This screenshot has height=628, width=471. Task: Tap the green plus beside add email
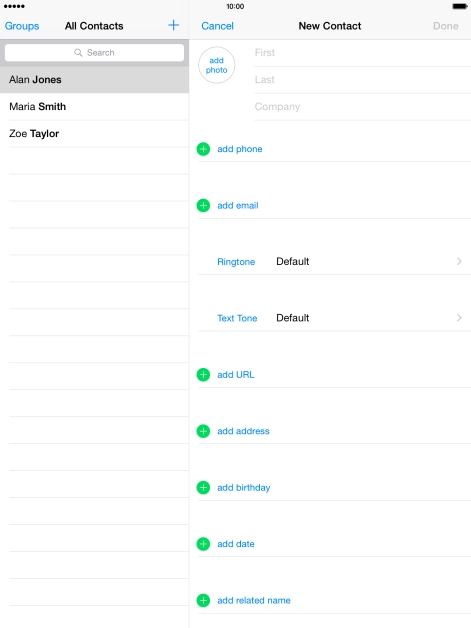[203, 205]
